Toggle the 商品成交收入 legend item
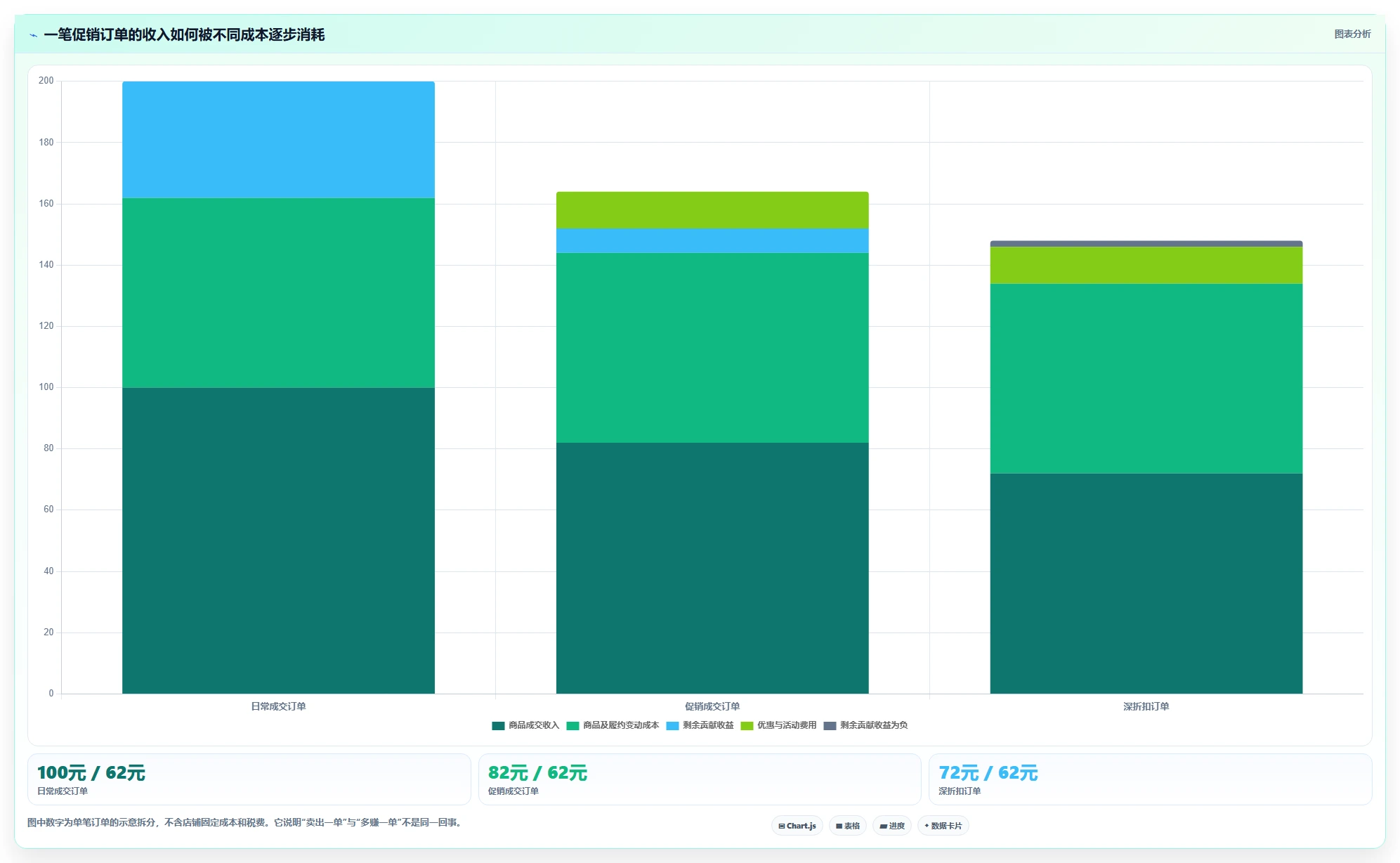This screenshot has width=1400, height=863. tap(525, 725)
